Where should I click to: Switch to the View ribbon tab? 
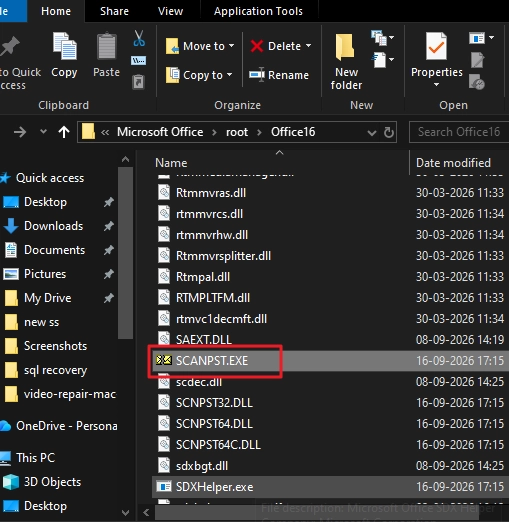pyautogui.click(x=170, y=11)
